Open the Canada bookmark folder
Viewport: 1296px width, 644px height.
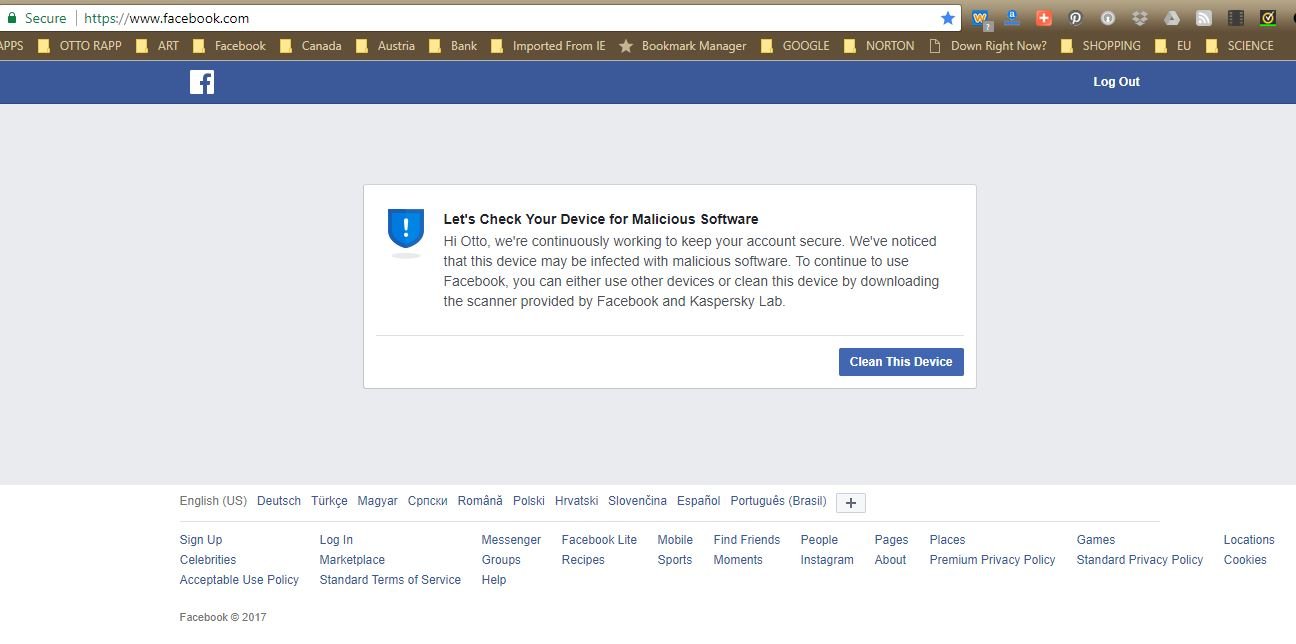(x=311, y=46)
